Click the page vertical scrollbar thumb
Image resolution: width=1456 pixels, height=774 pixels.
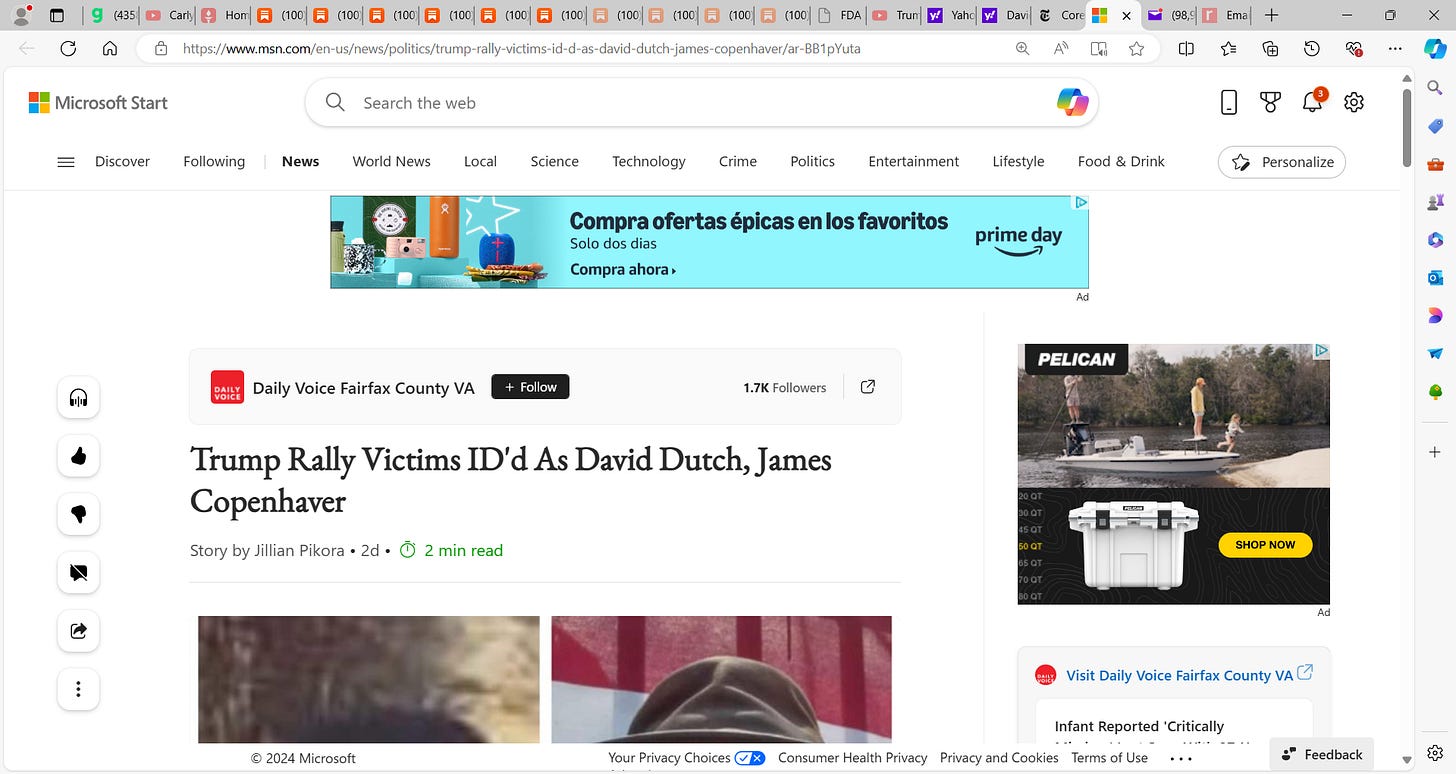pos(1407,127)
